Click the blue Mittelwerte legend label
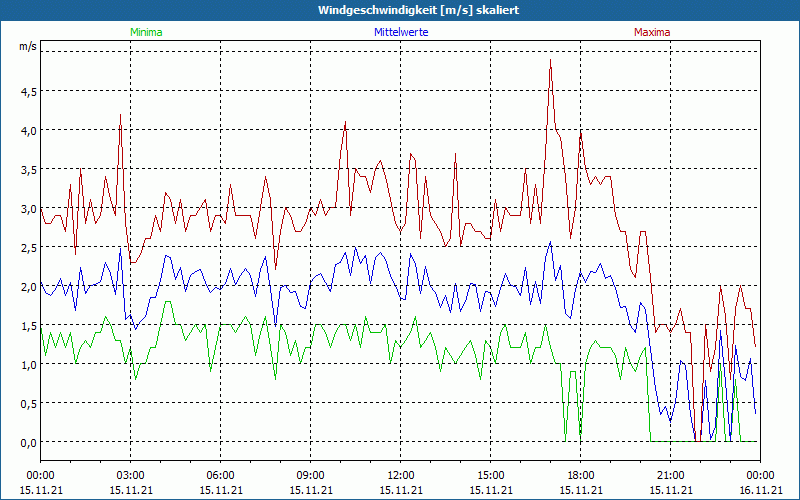The height and width of the screenshot is (500, 800). (x=401, y=32)
